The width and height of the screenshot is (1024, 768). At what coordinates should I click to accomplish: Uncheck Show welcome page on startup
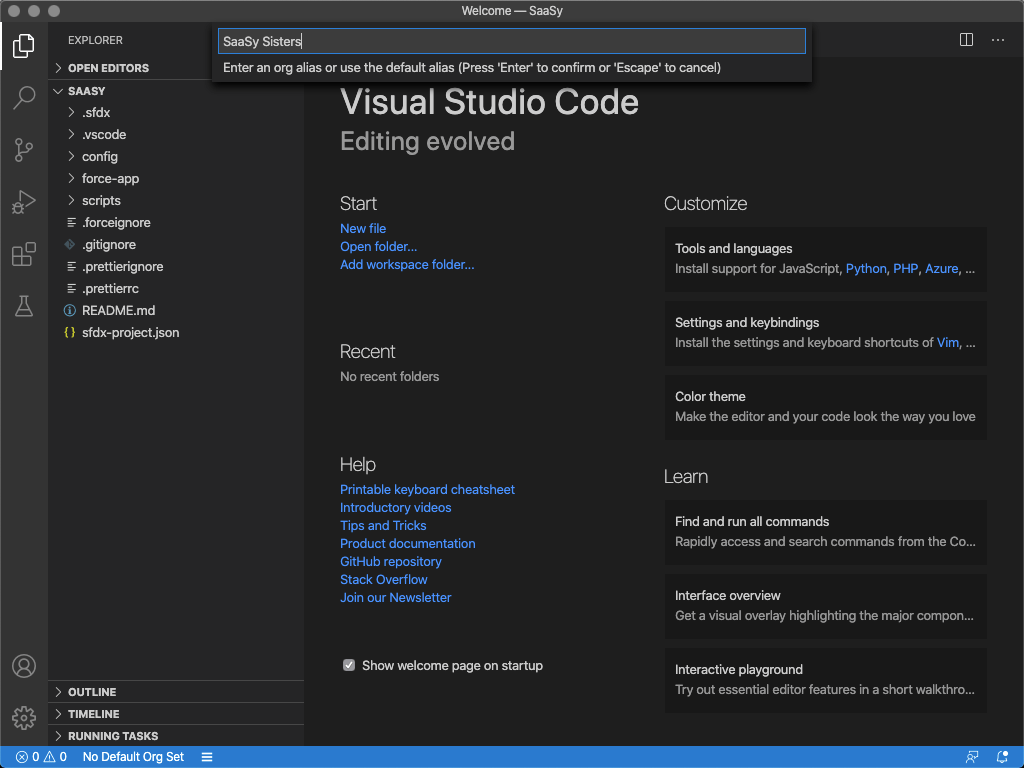349,665
